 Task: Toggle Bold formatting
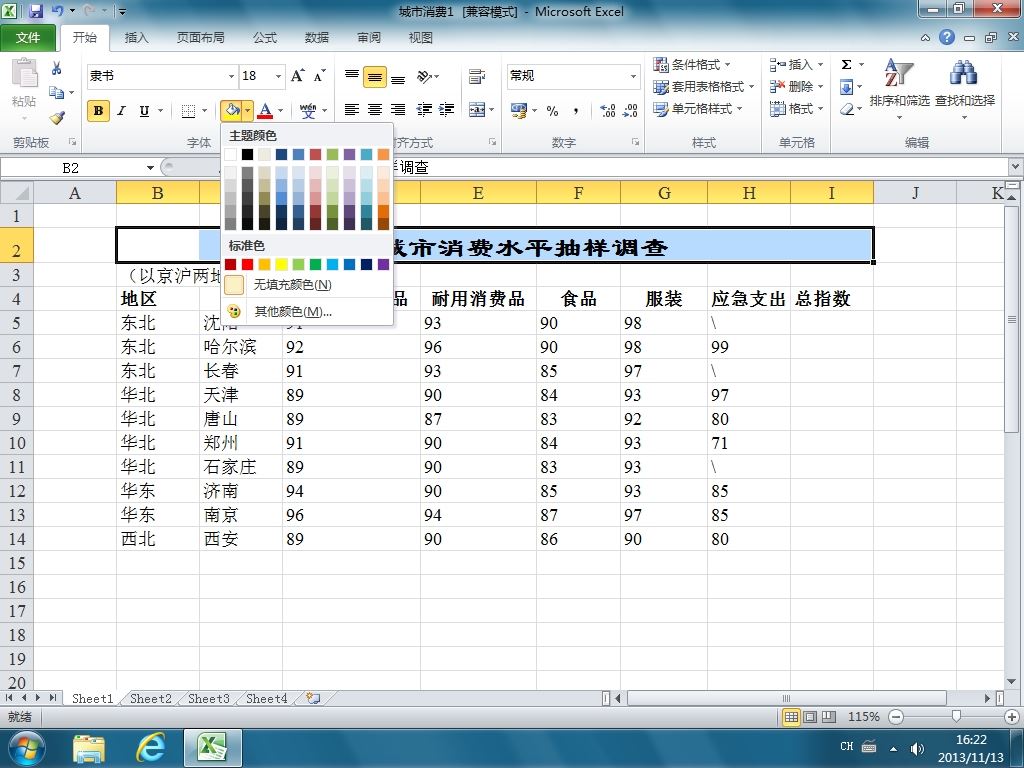pyautogui.click(x=98, y=110)
